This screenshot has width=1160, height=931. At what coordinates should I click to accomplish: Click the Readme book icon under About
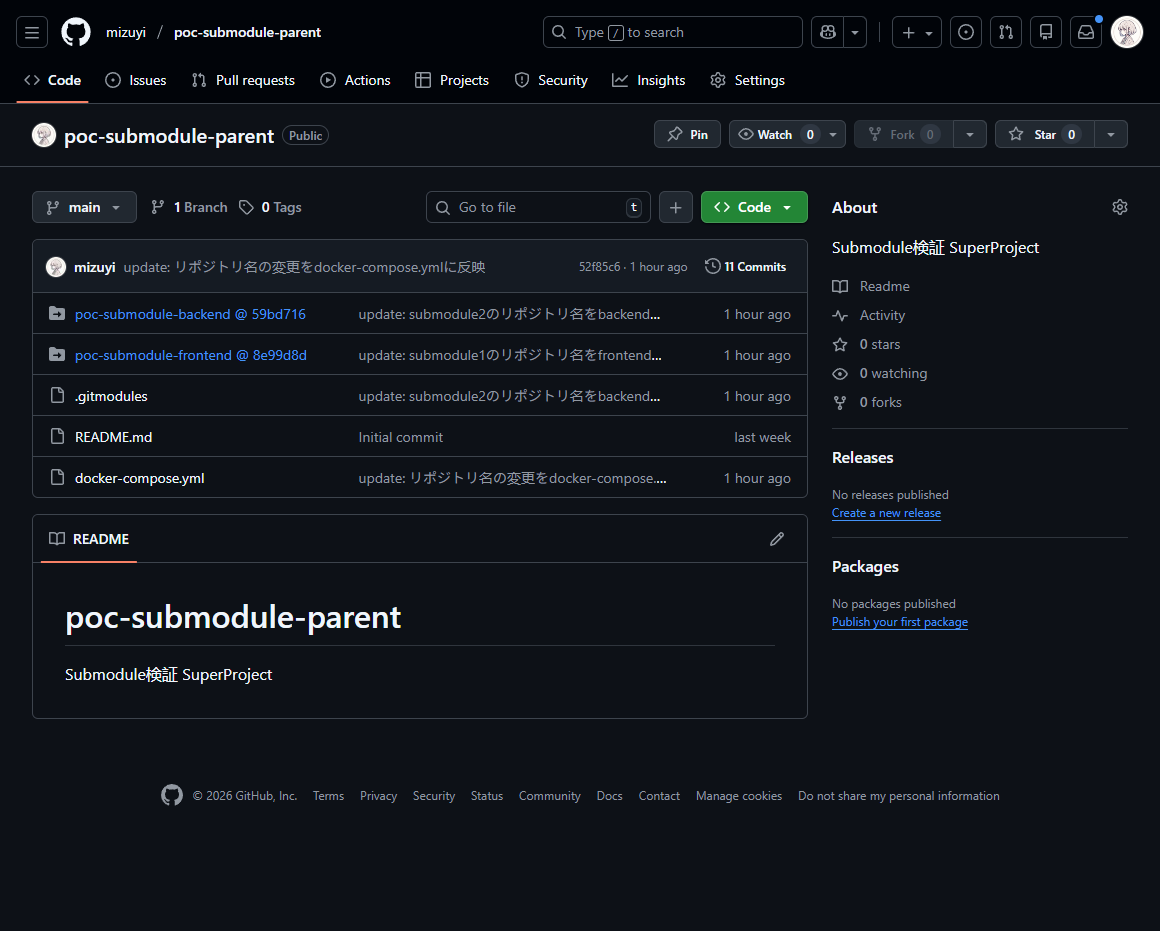pyautogui.click(x=840, y=286)
